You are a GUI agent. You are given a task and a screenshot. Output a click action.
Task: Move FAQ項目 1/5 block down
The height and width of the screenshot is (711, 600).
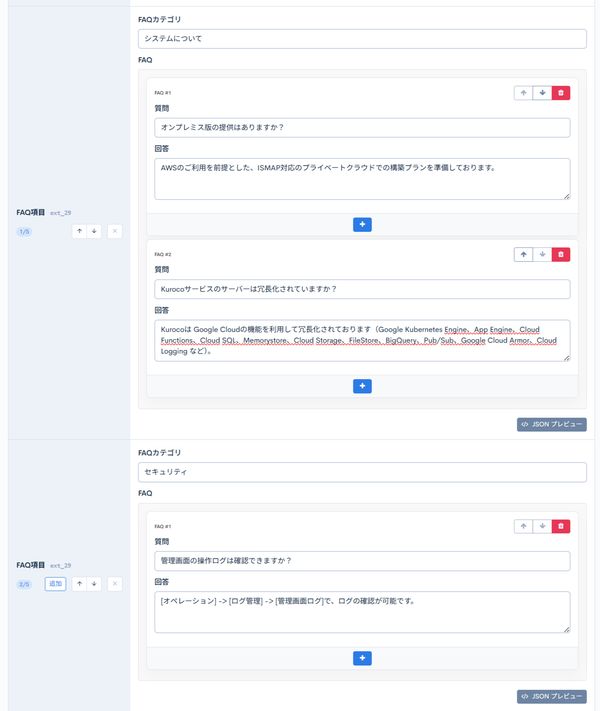pos(94,231)
